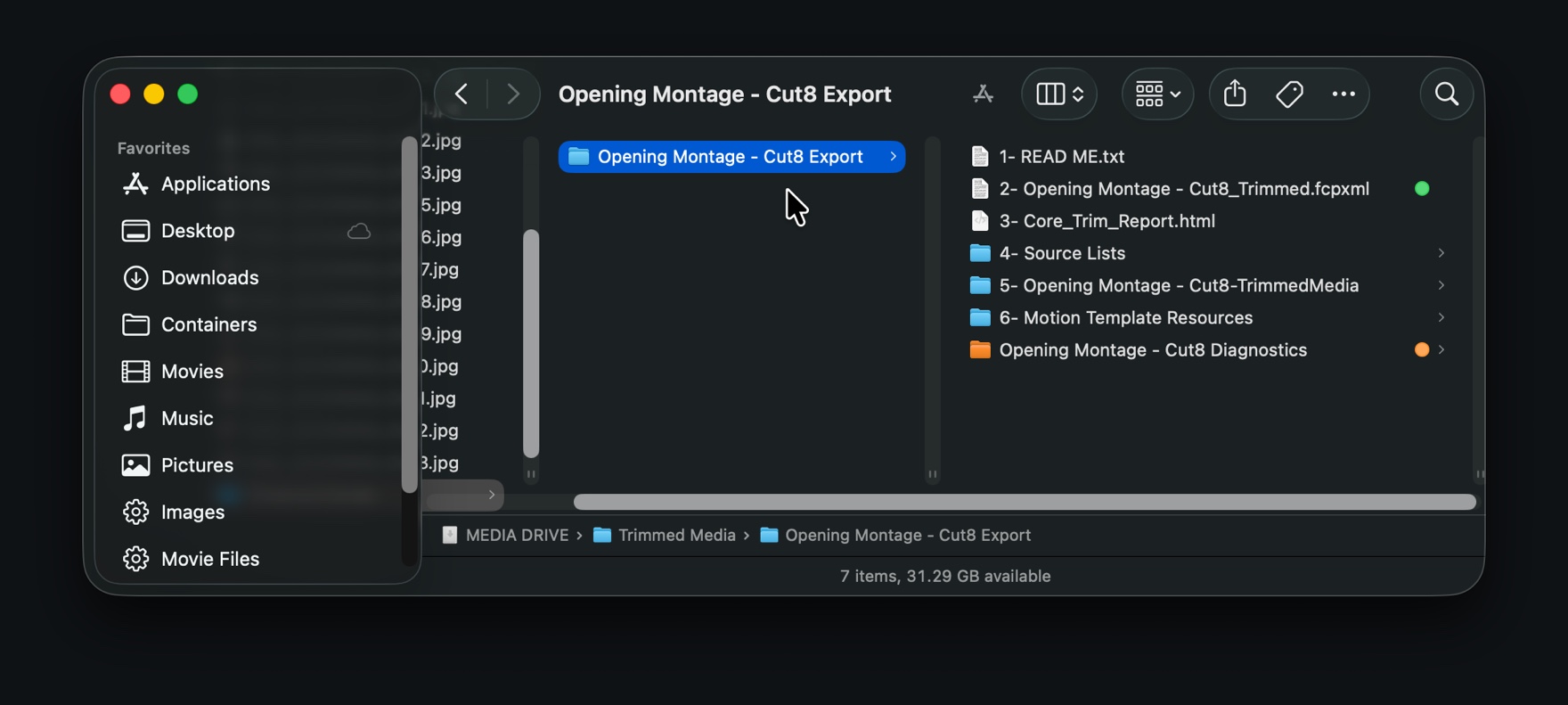Screen dimensions: 1568x705
Task: Click column resize handle below second column
Action: (x=933, y=474)
